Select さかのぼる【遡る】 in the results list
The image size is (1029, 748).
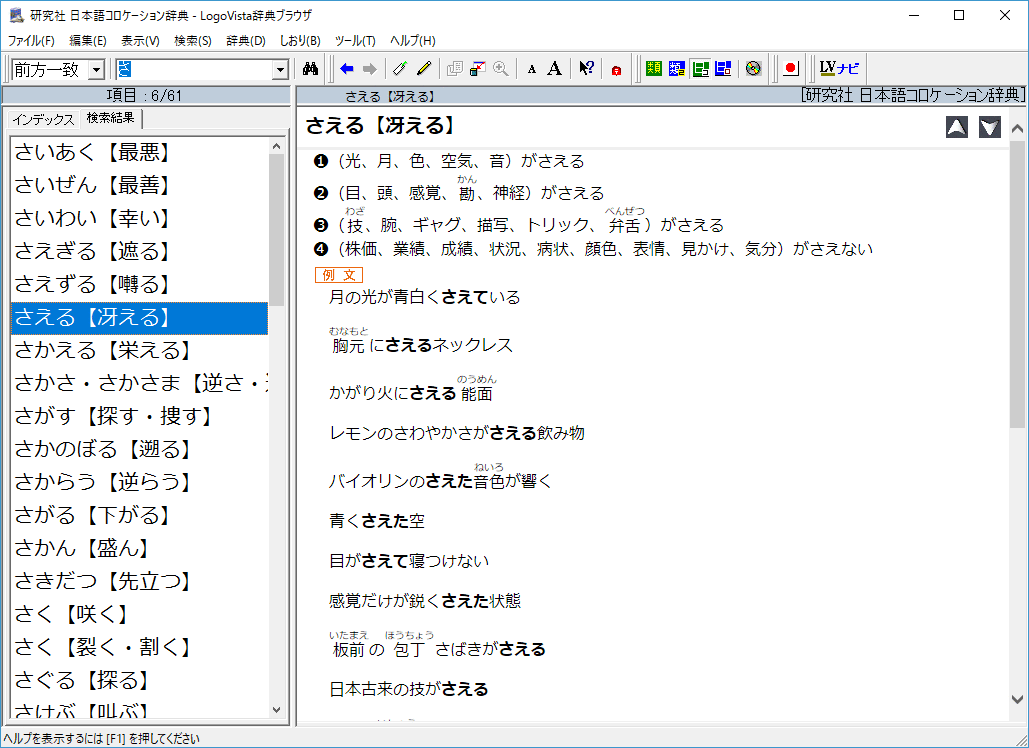click(139, 449)
